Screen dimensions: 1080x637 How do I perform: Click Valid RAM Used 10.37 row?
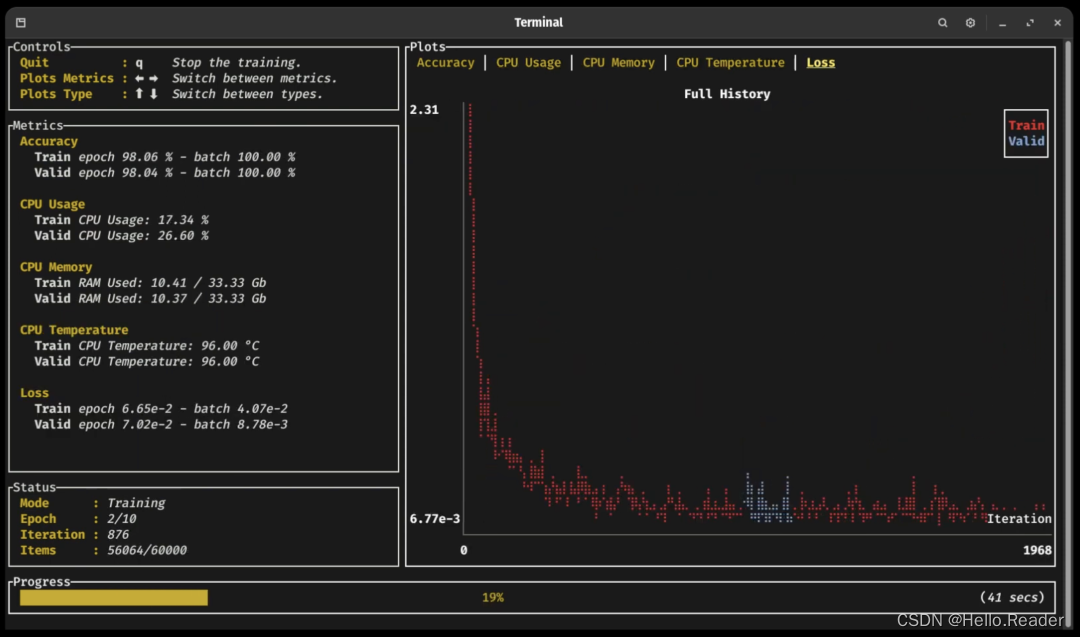pos(150,299)
